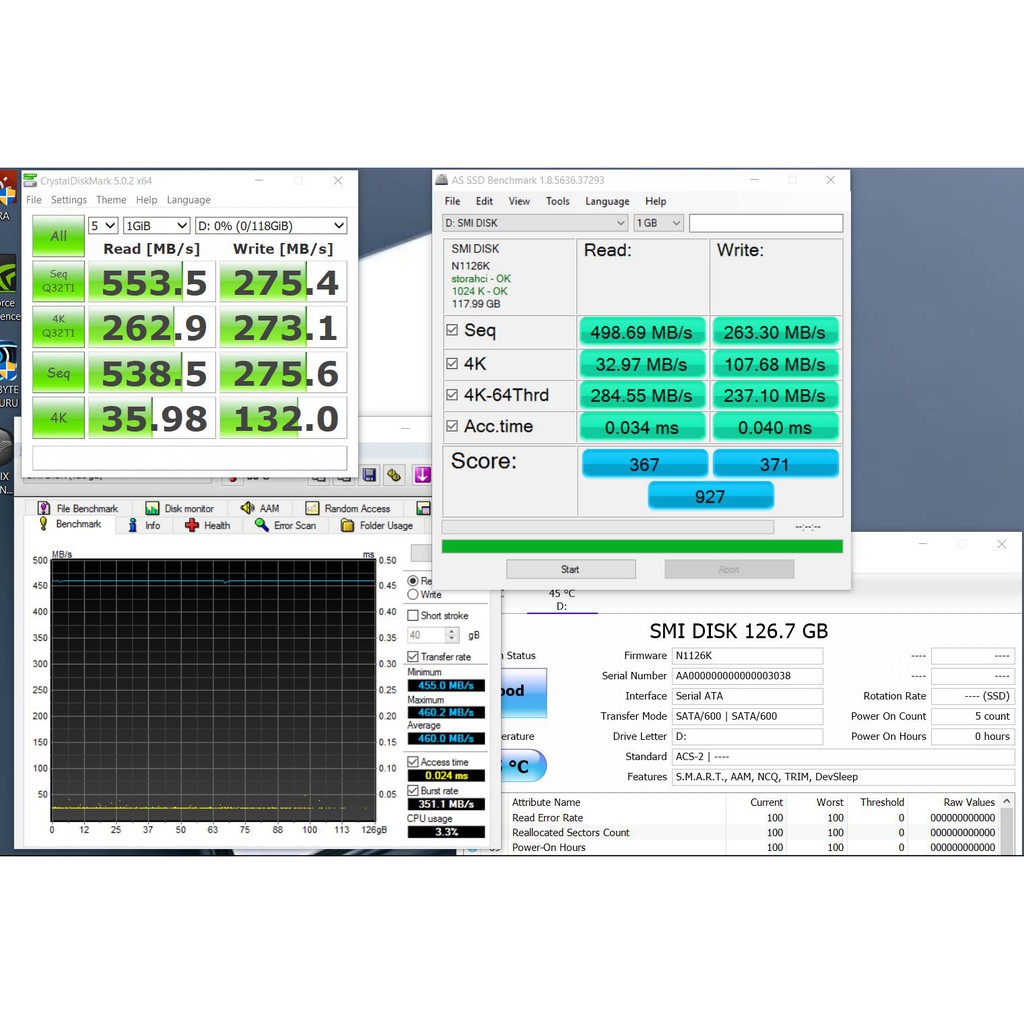Image resolution: width=1024 pixels, height=1024 pixels.
Task: Click the comment field at CrystalDiskMark bottom
Action: pos(189,458)
